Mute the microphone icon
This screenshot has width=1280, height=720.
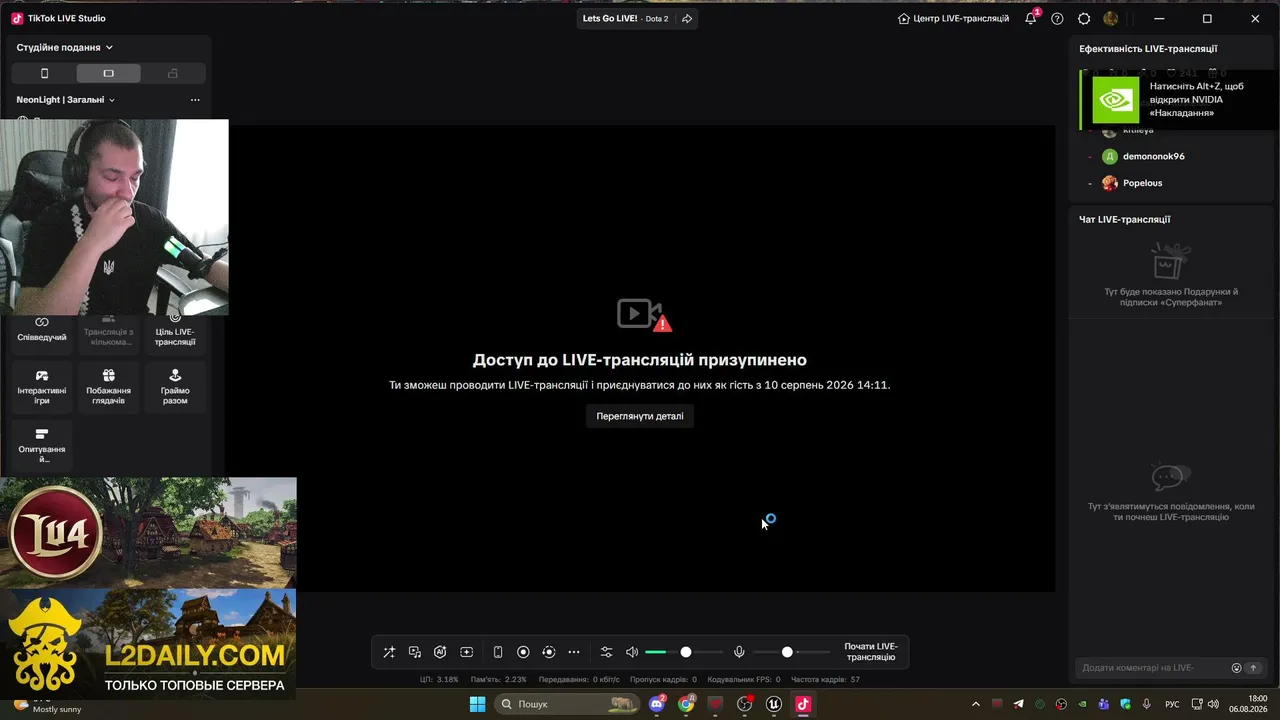739,652
